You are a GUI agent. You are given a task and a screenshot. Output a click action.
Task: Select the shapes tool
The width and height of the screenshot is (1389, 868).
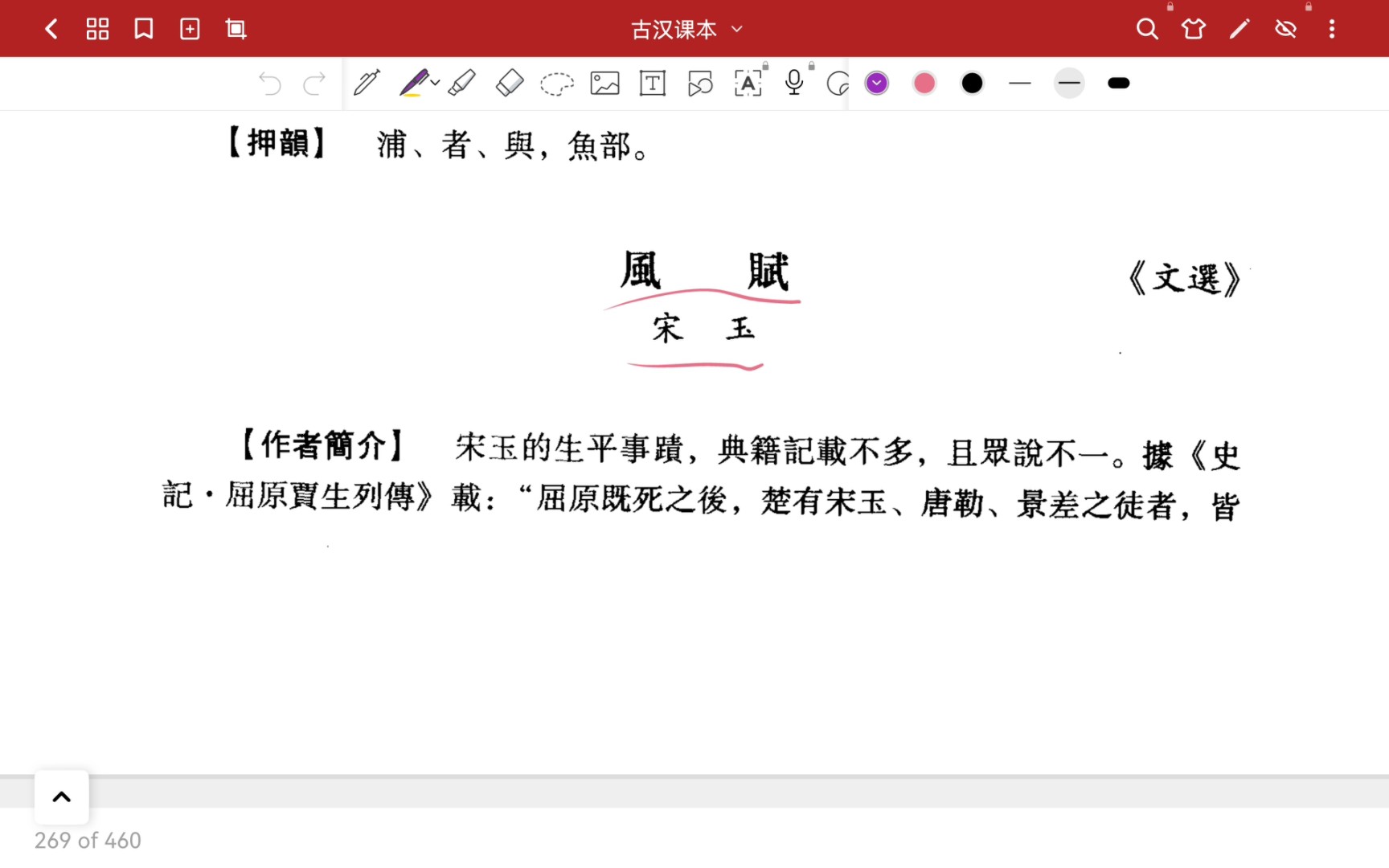coord(700,84)
